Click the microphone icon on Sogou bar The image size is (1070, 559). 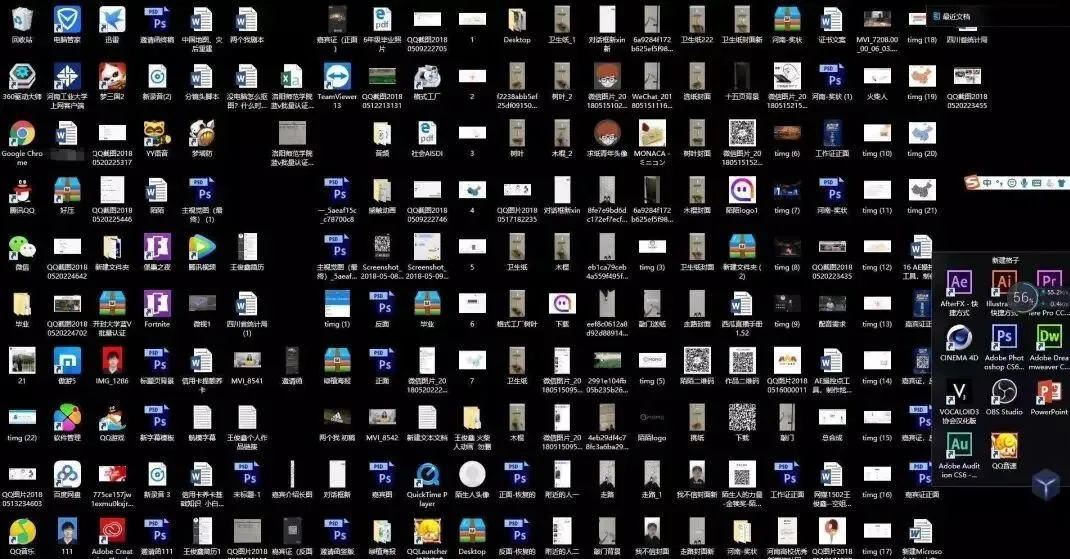1024,182
